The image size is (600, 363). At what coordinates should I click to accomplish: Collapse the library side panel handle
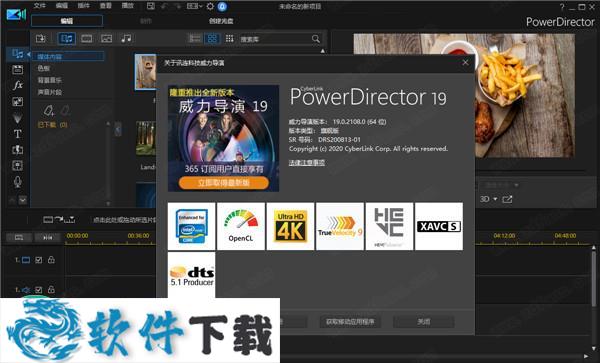118,129
